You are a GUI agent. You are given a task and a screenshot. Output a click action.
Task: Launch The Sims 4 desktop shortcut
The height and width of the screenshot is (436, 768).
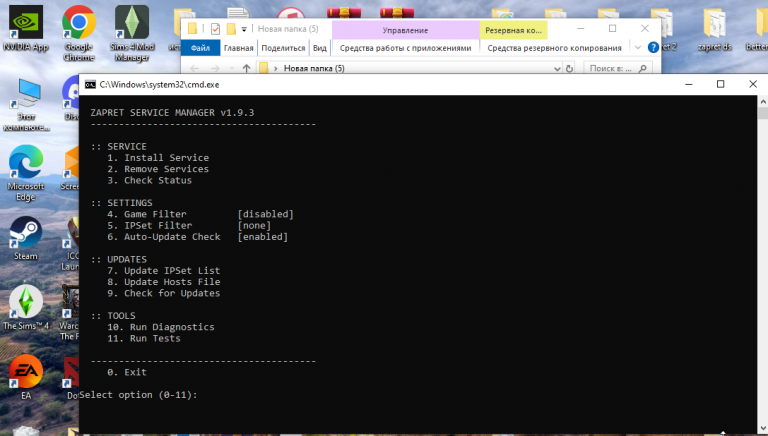tap(26, 307)
